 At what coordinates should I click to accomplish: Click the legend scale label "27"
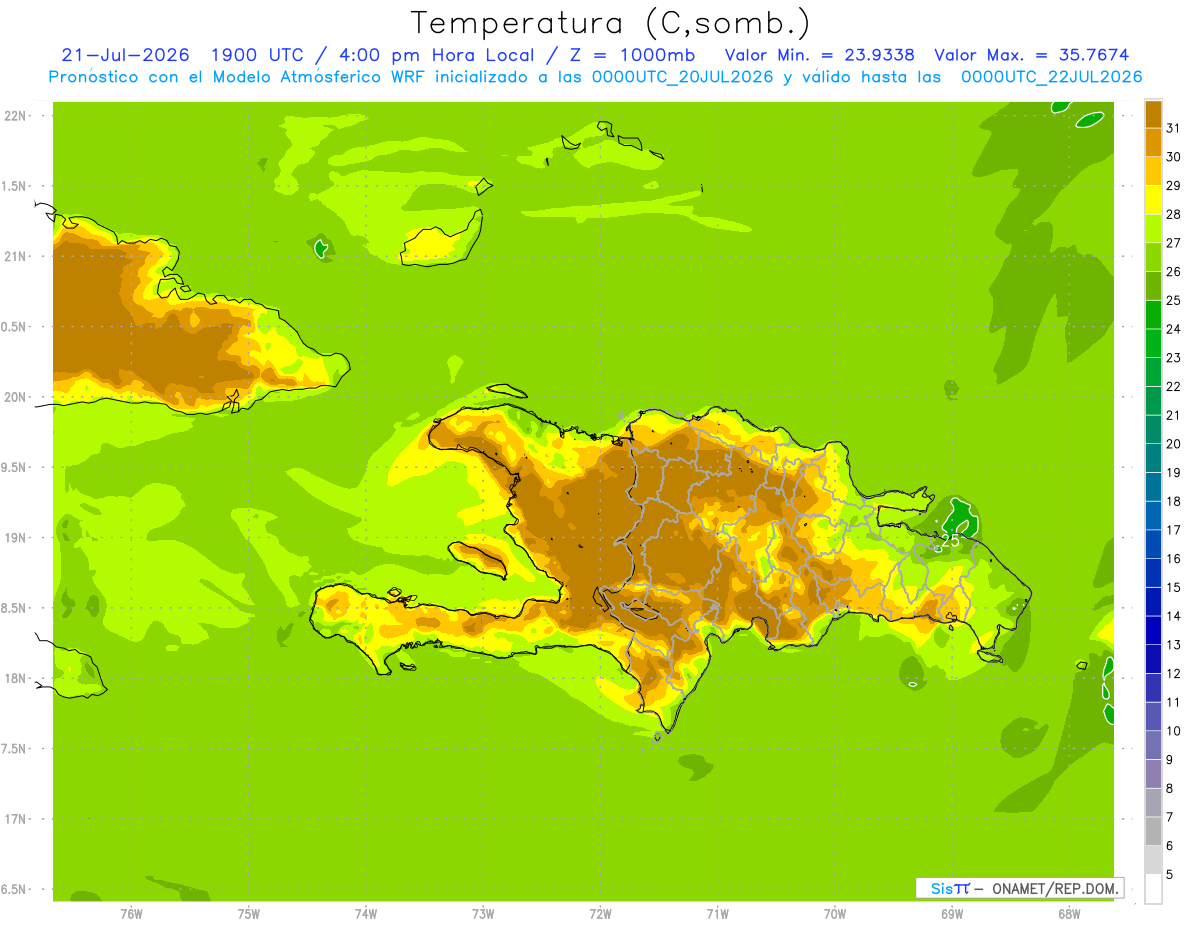1174,243
